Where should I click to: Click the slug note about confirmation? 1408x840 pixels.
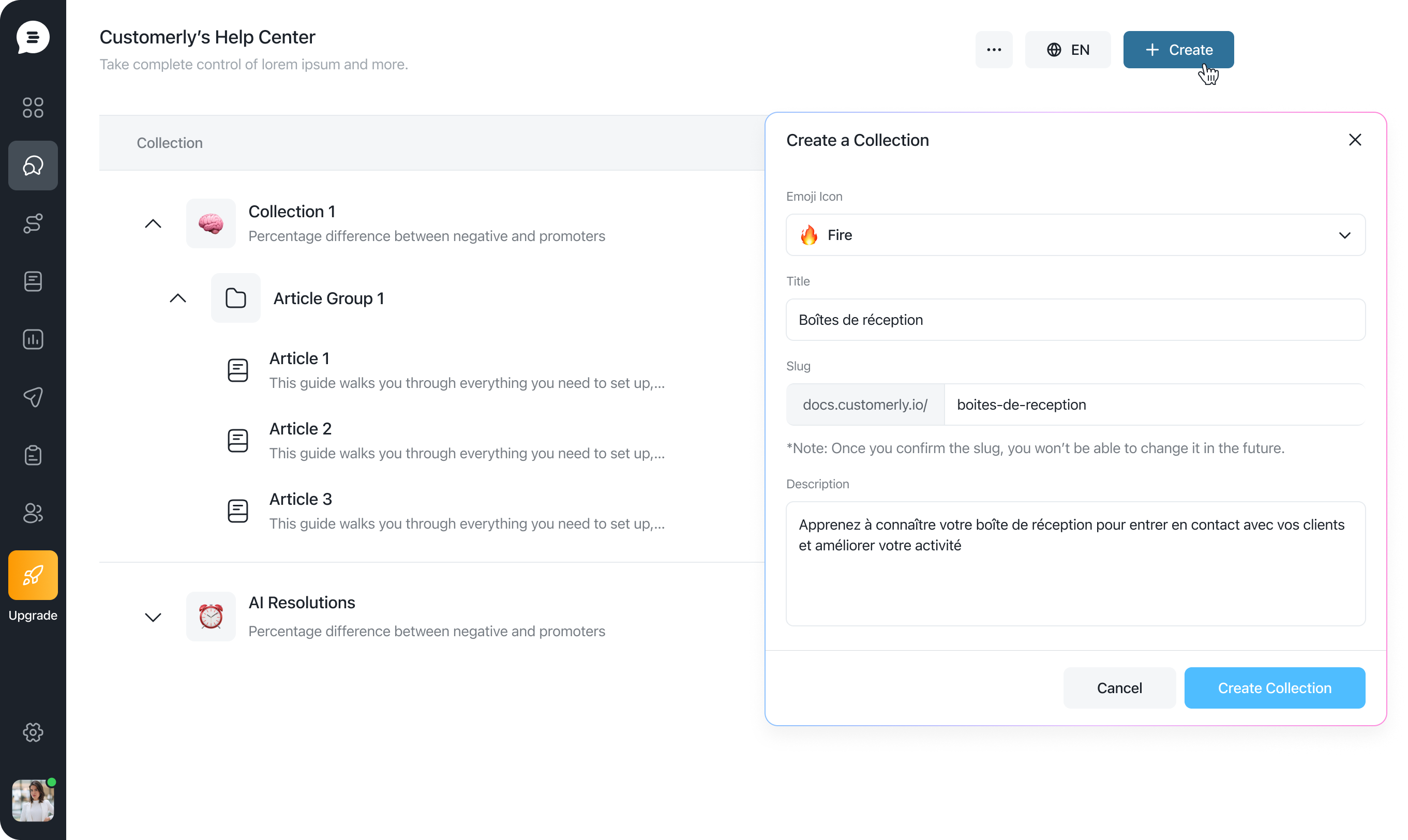click(x=1035, y=448)
